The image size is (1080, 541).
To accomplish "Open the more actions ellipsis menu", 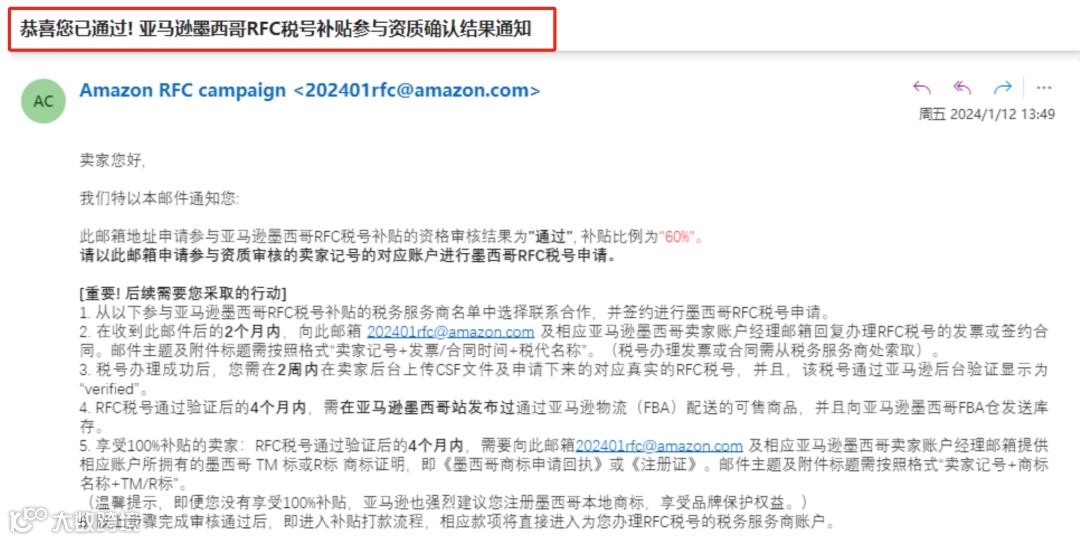I will (x=1043, y=88).
